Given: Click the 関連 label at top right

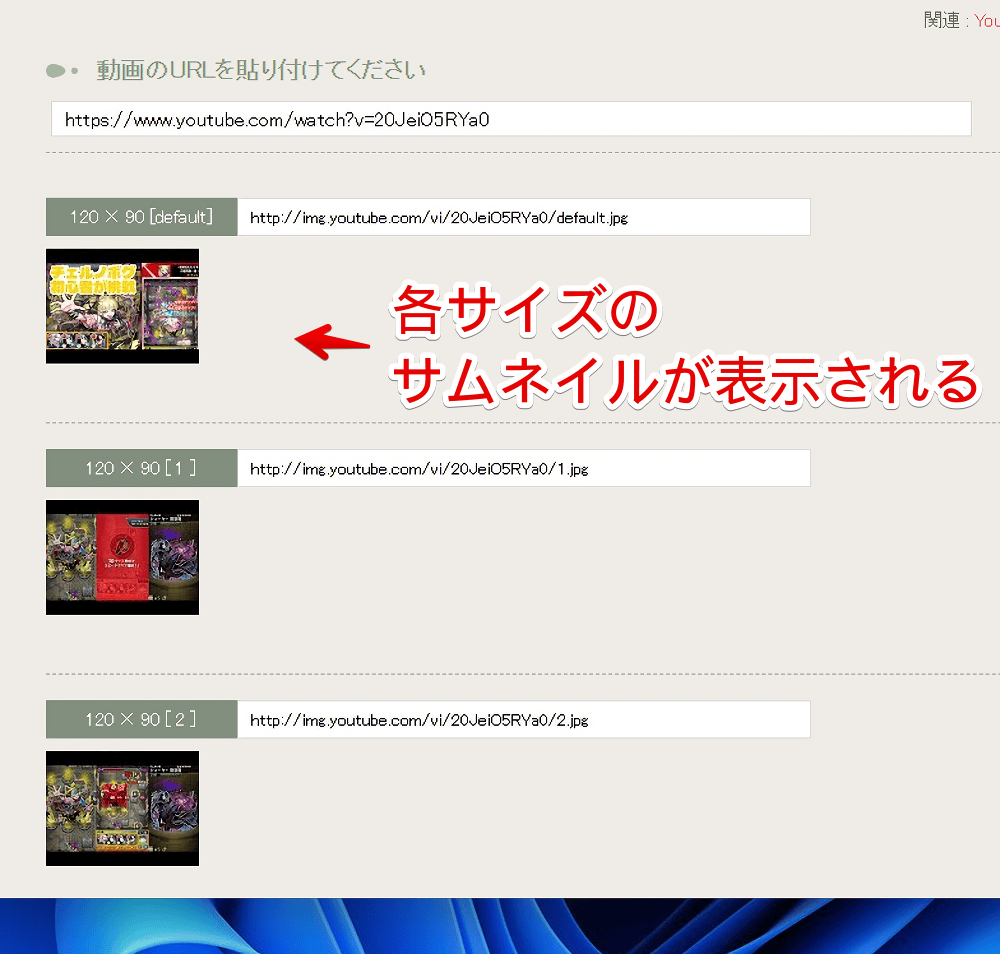Looking at the screenshot, I should pyautogui.click(x=940, y=20).
